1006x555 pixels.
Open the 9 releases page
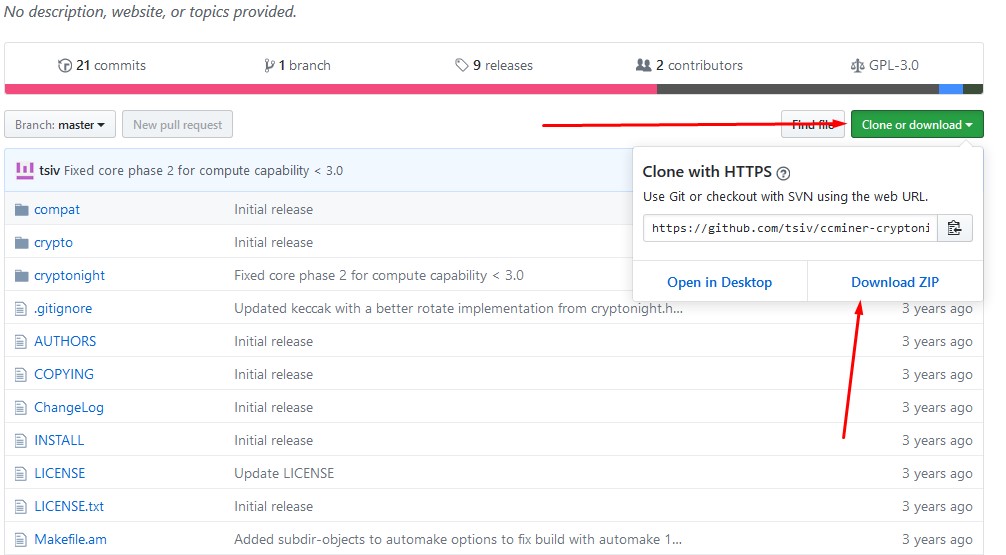click(494, 65)
